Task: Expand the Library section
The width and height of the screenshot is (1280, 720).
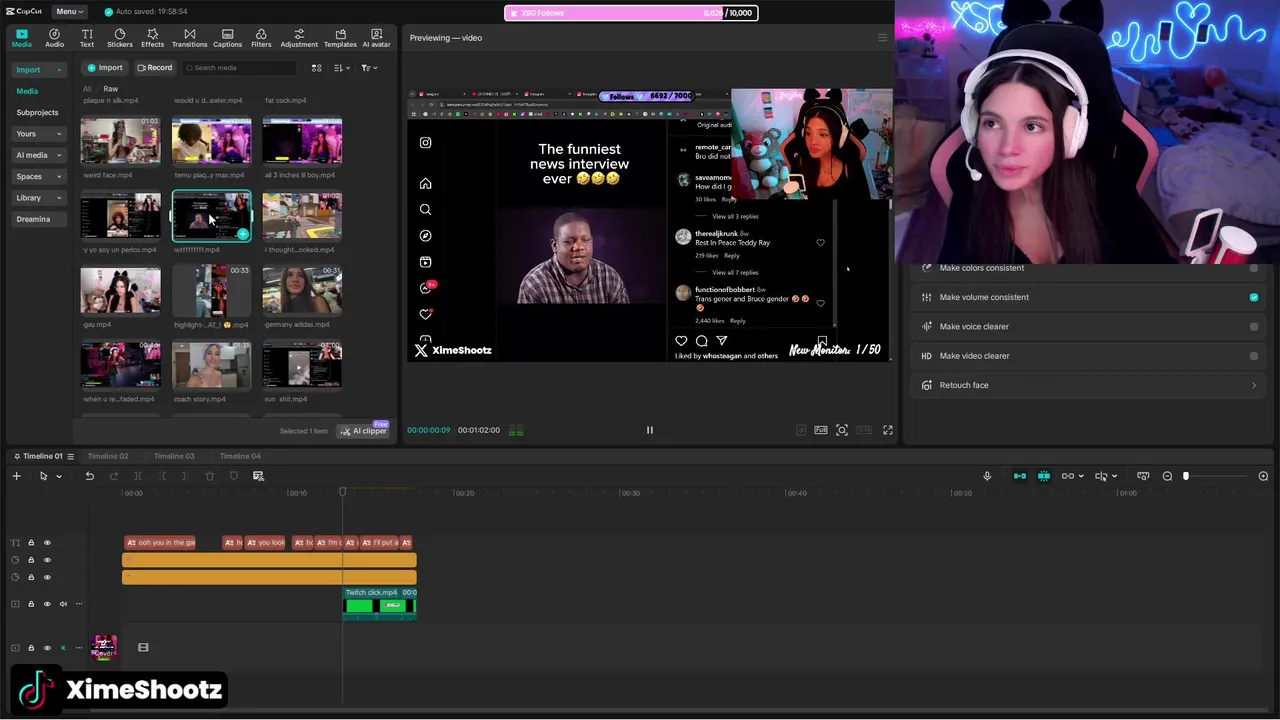Action: (x=38, y=198)
